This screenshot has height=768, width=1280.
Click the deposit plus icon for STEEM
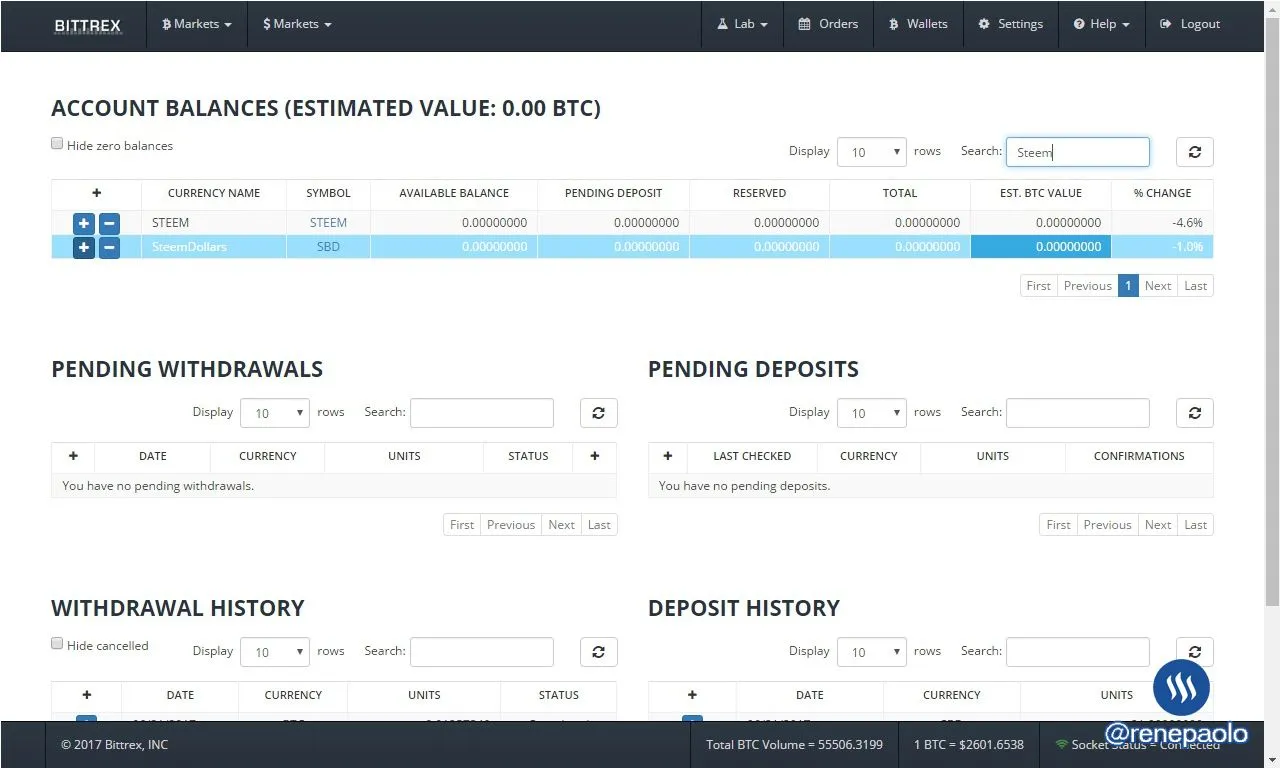pos(84,223)
